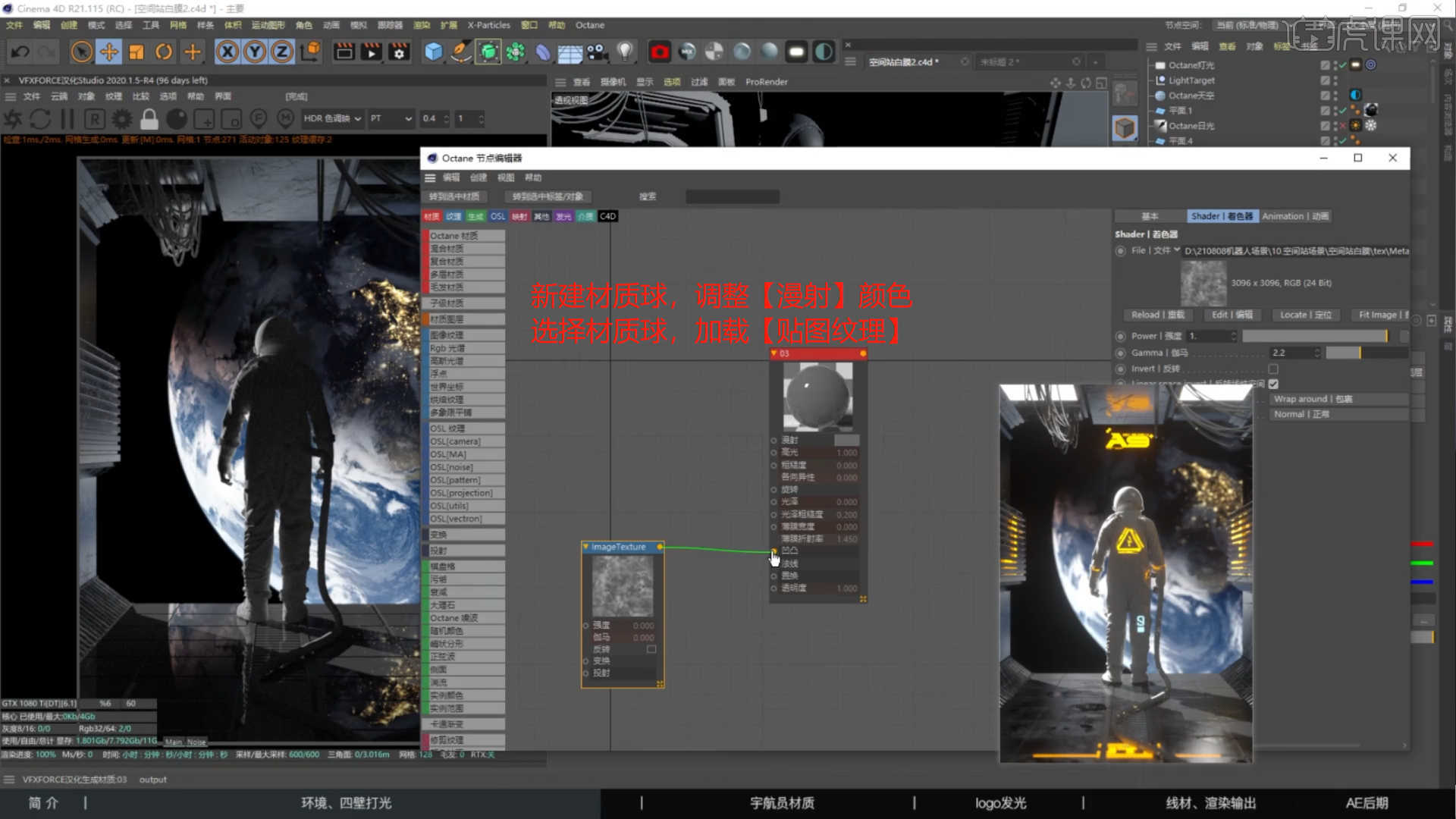Lock the X axis toggle

pos(227,52)
